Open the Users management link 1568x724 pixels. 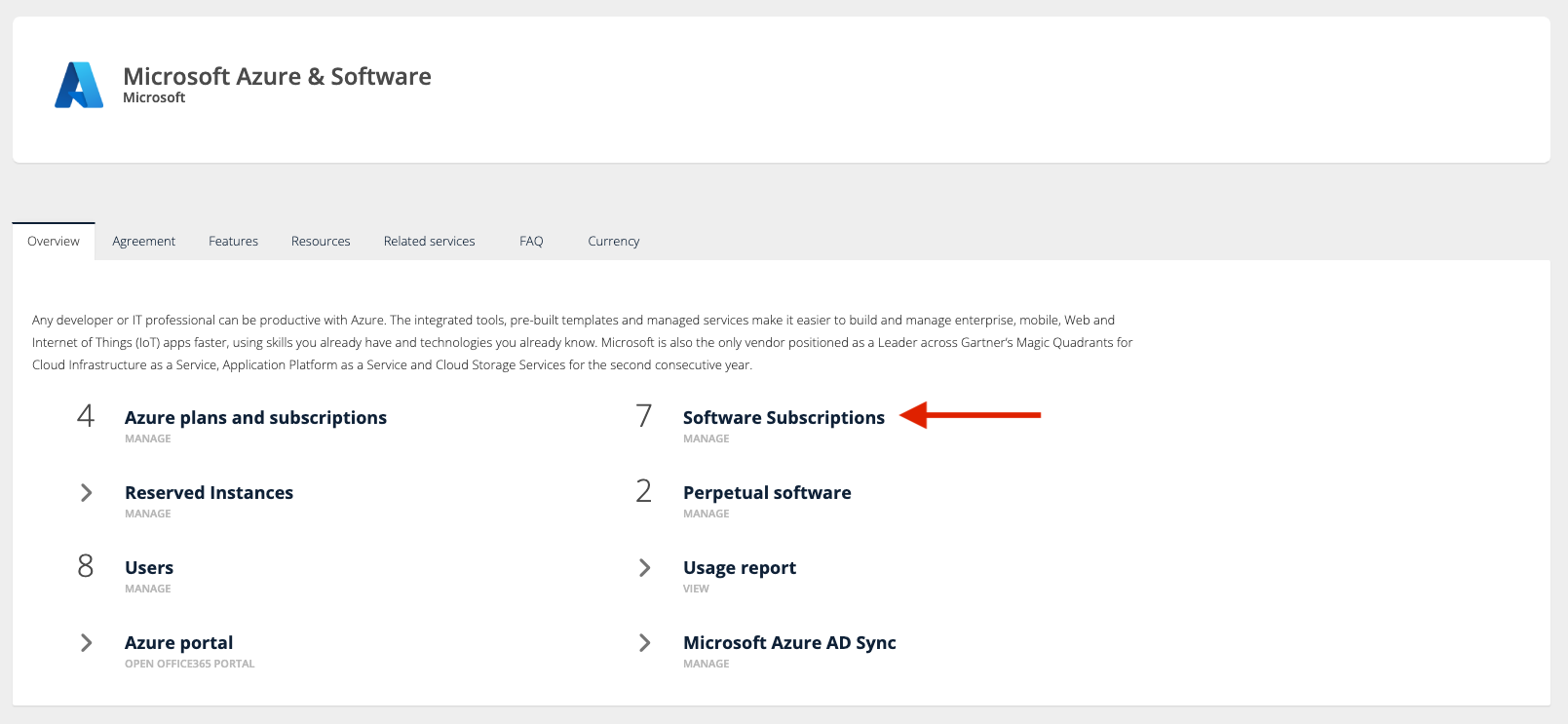pos(149,568)
